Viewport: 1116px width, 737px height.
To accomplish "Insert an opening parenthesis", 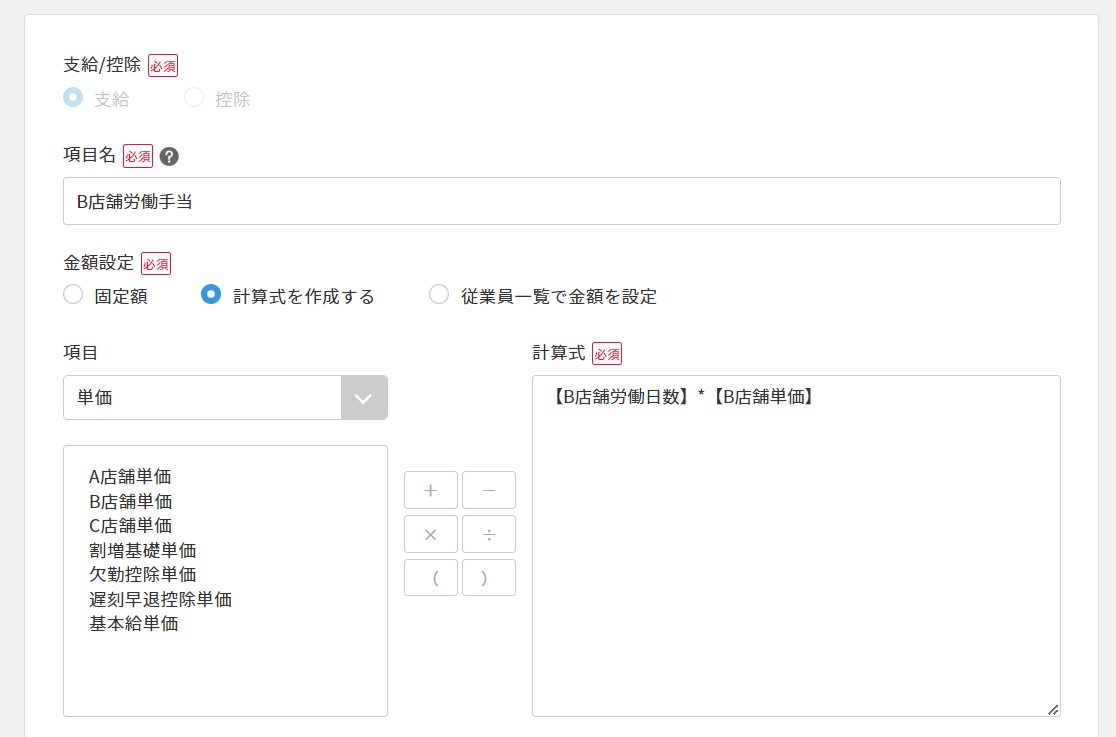I will point(430,578).
